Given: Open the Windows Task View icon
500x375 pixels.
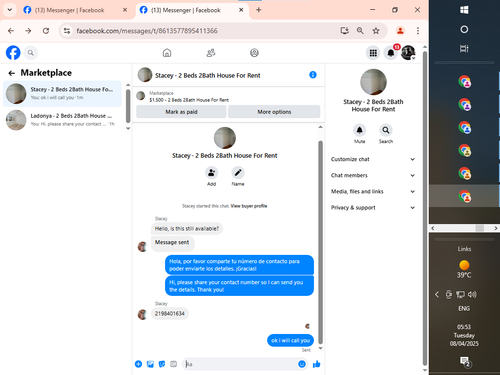Looking at the screenshot, I should [x=464, y=49].
